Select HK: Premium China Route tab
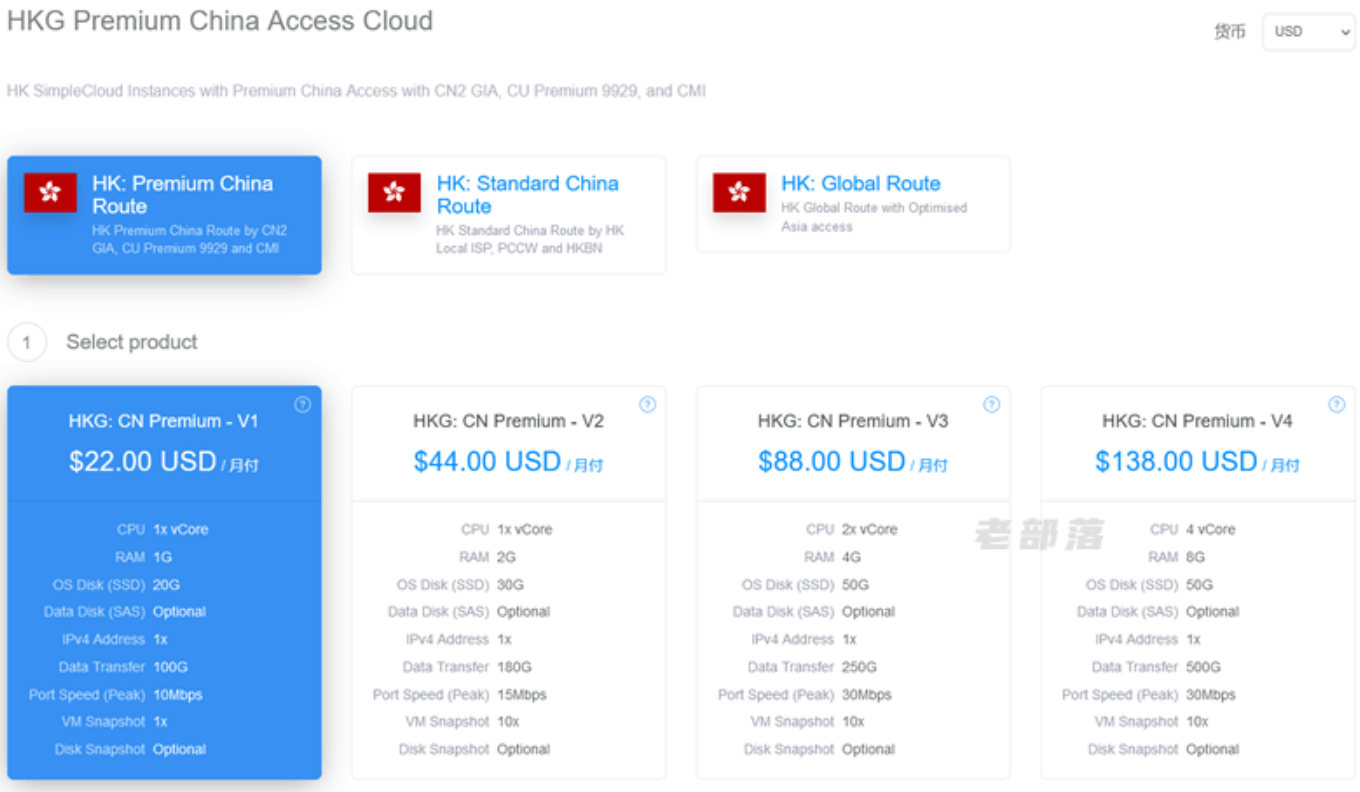The height and width of the screenshot is (792, 1360). coord(164,215)
